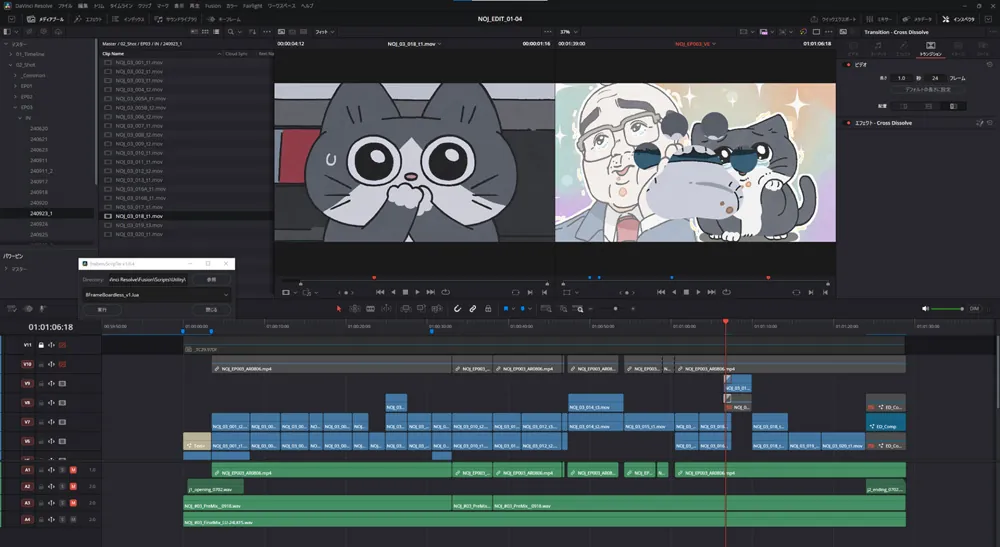Toggle the Inspector panel

(x=959, y=19)
